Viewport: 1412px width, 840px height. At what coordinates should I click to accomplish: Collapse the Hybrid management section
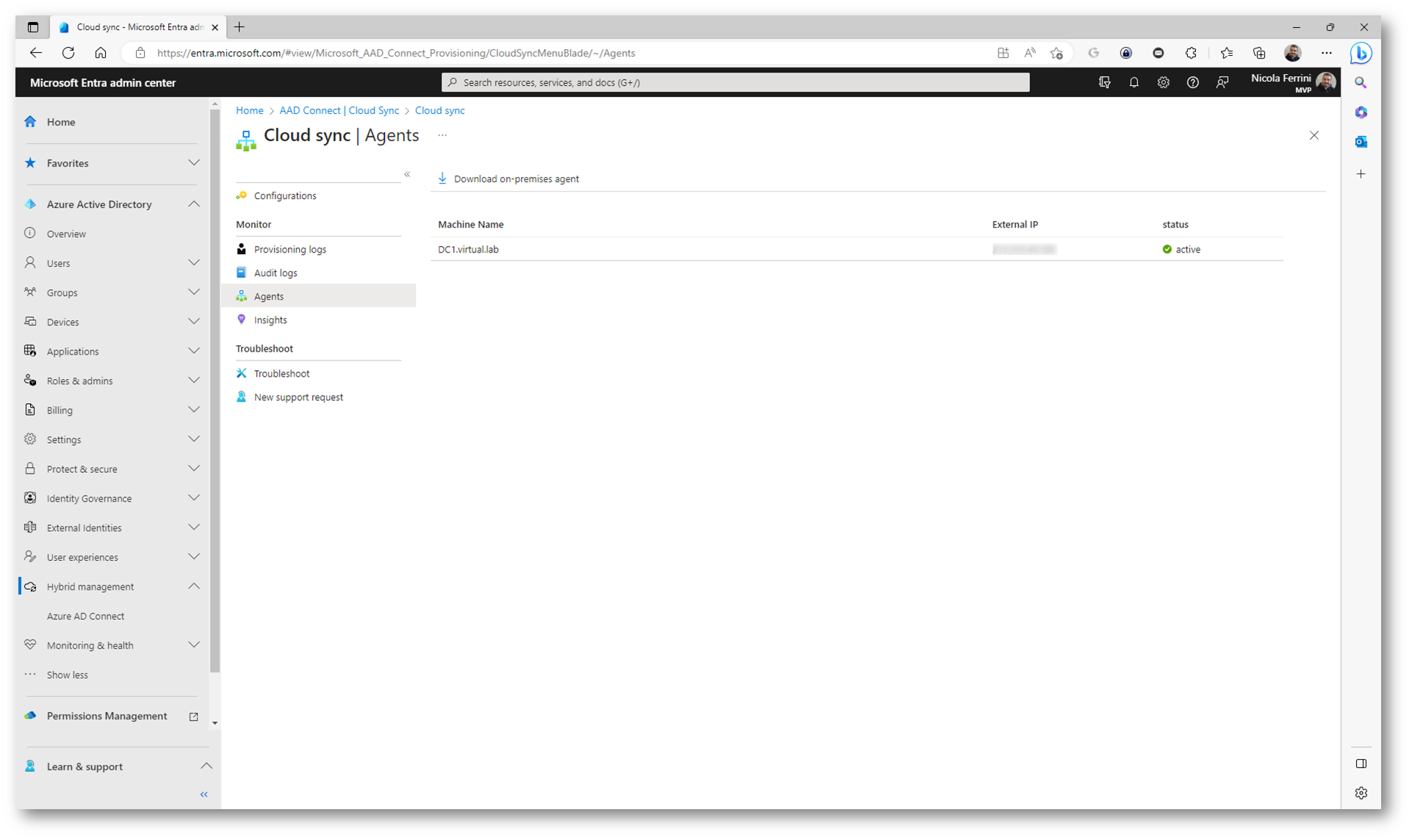point(194,586)
